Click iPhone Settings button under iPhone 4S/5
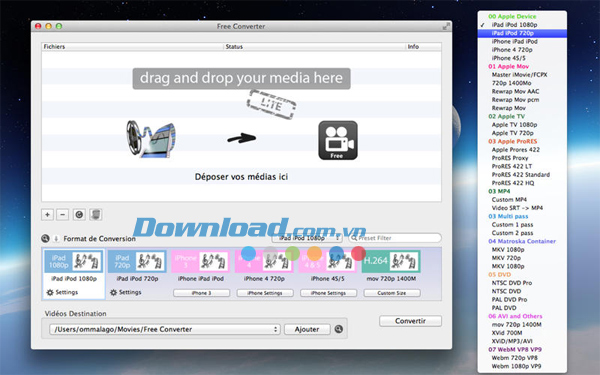600x375 pixels. coord(329,293)
